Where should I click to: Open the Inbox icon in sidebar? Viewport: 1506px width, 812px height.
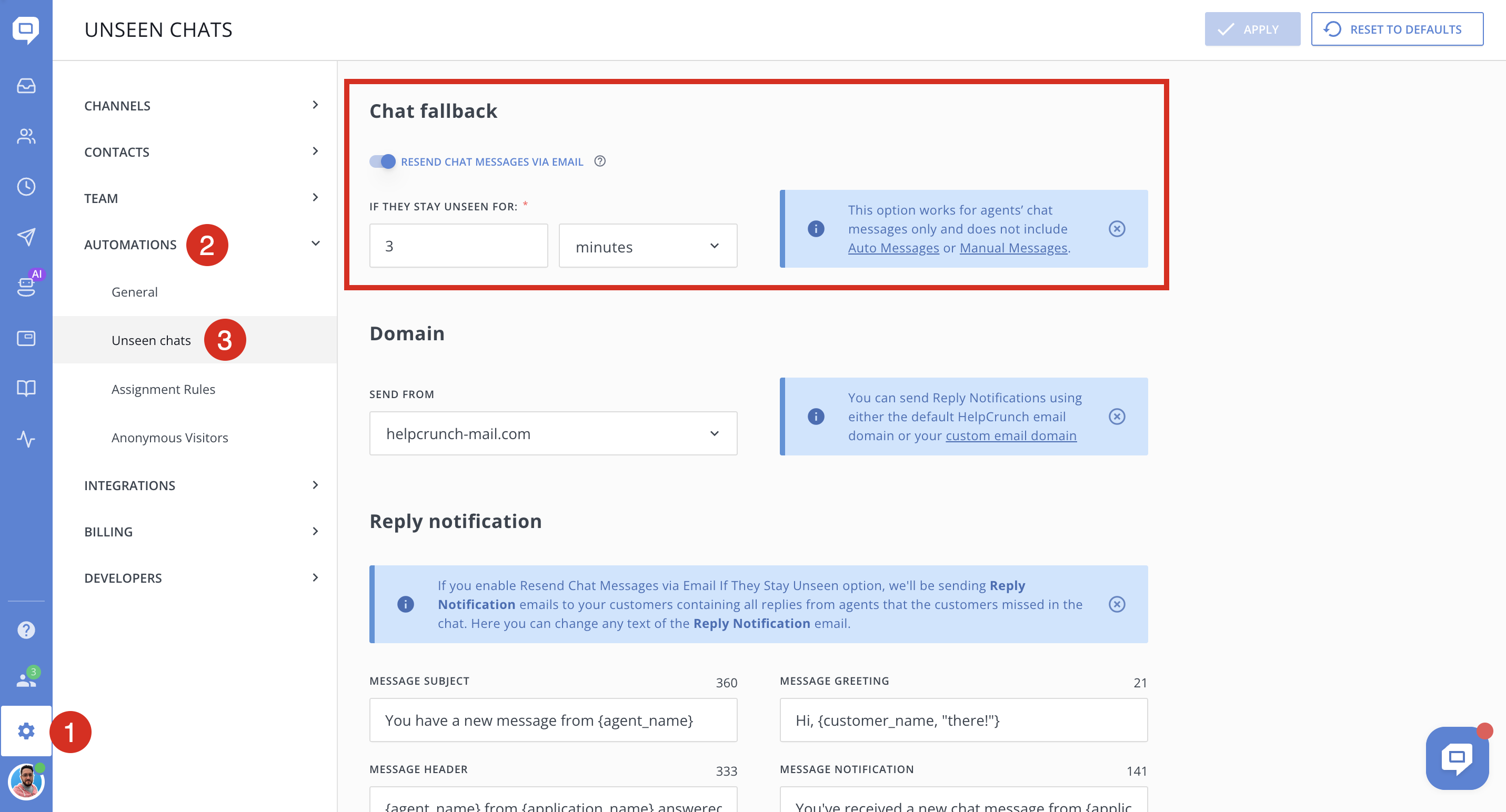coord(26,86)
